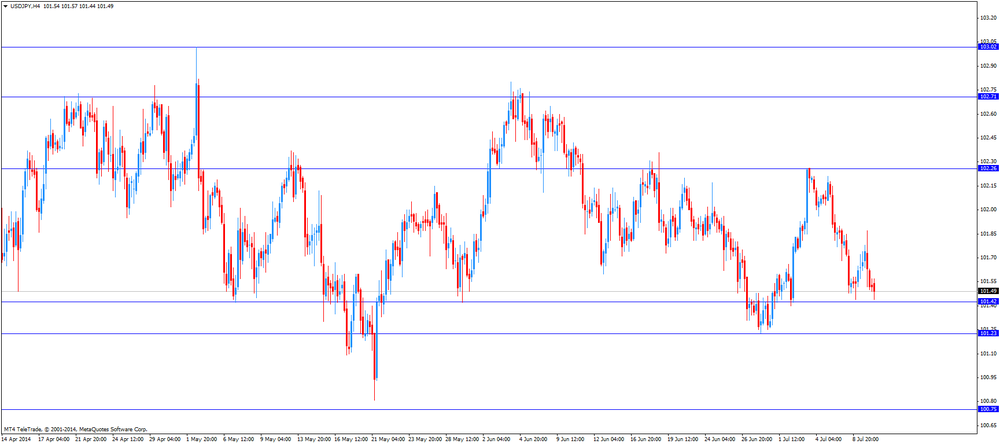Viewport: 1000px width, 444px height.
Task: Click the 100.65 price axis label
Action: tap(989, 425)
